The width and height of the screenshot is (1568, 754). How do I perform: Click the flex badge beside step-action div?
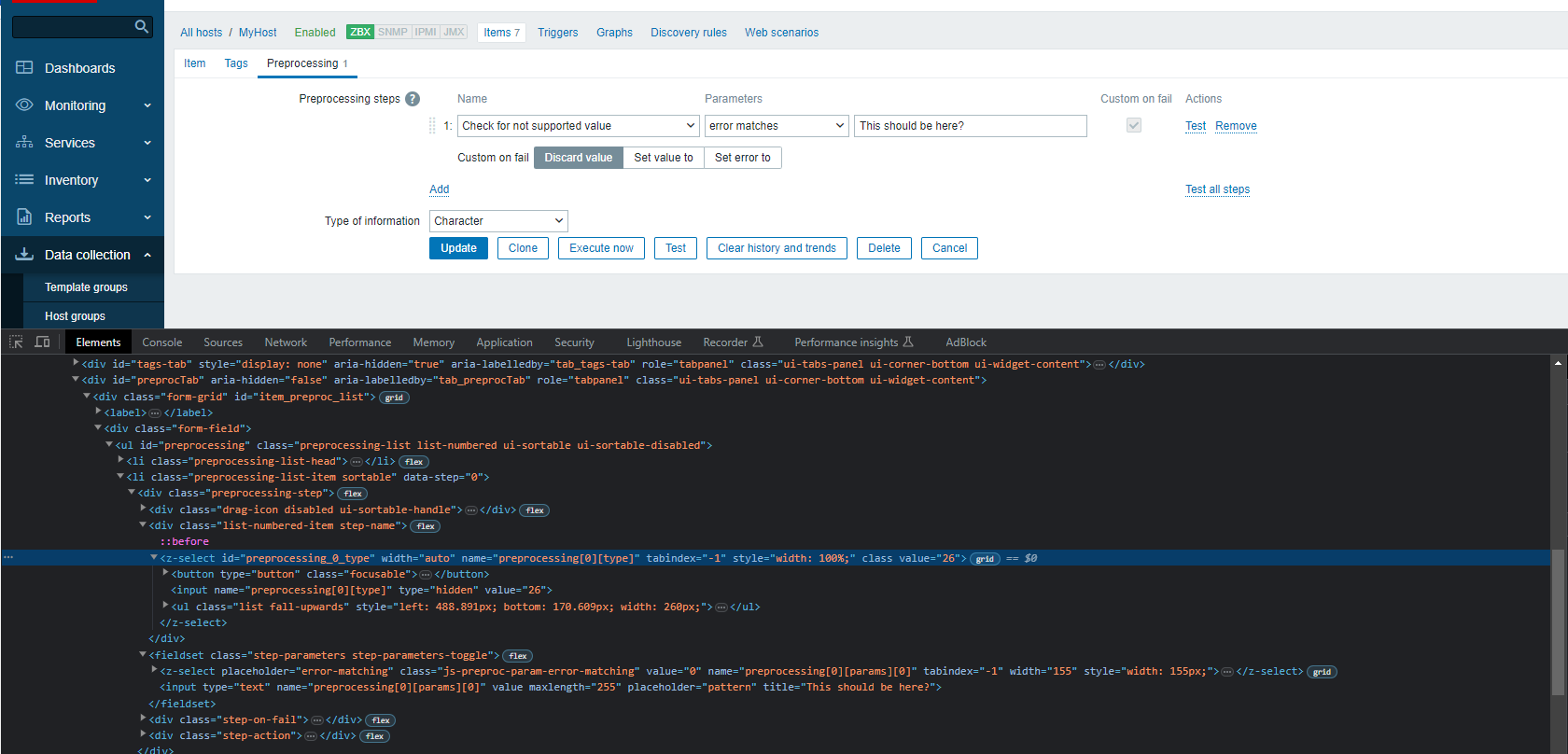[375, 736]
